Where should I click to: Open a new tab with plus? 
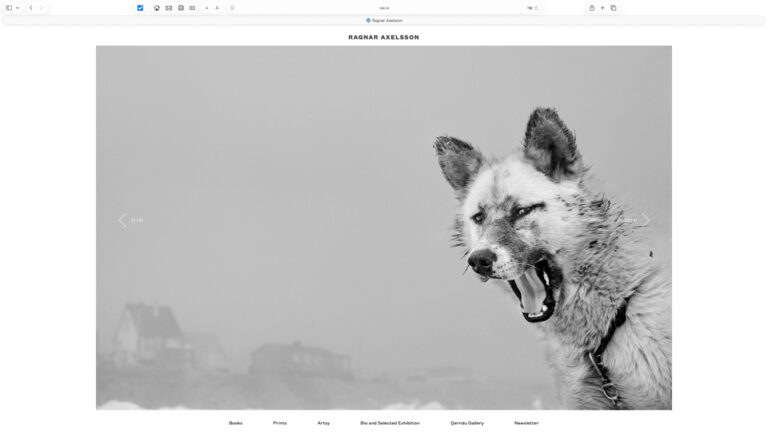602,8
